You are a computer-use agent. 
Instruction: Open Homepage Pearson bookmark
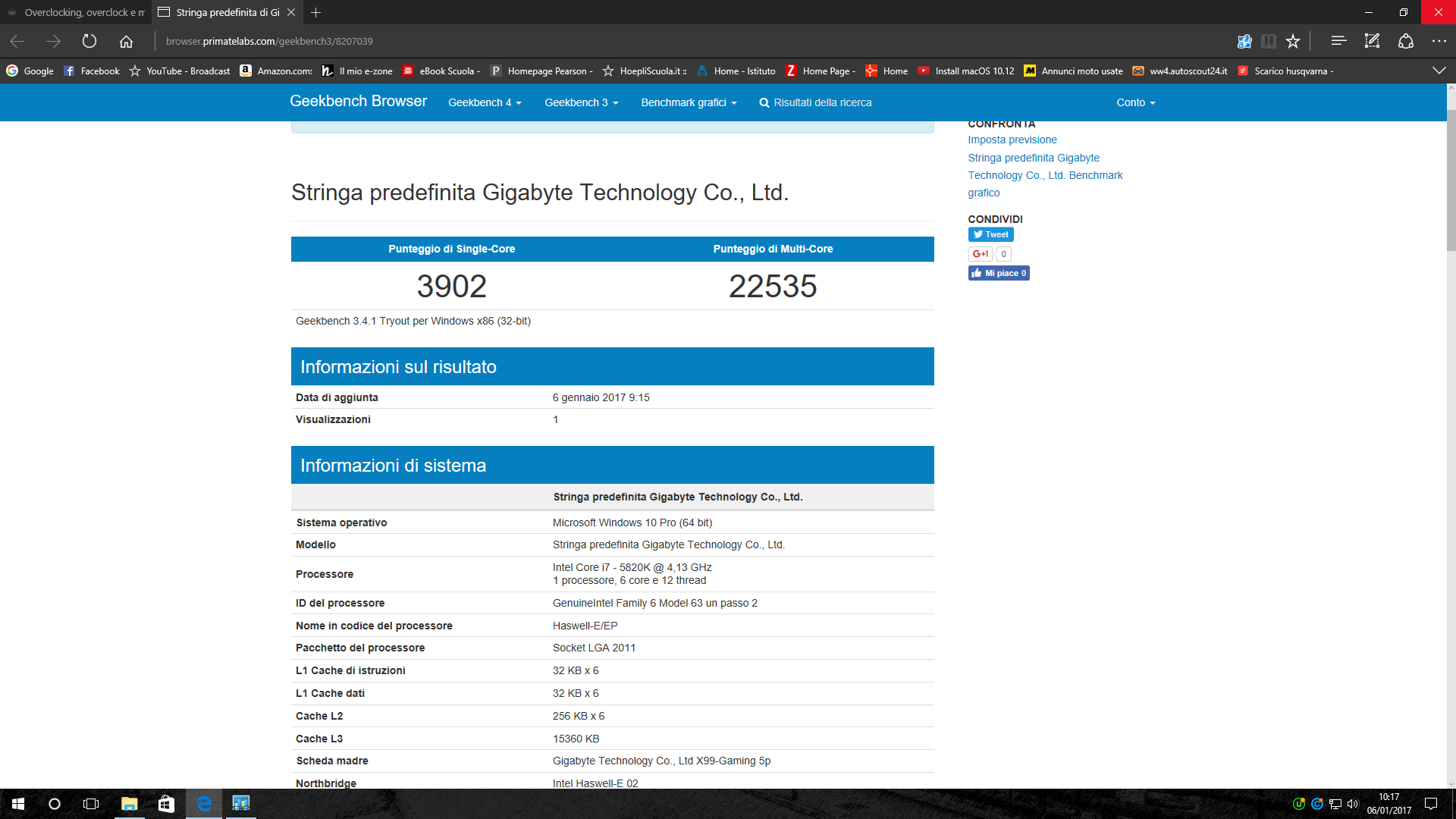(541, 71)
